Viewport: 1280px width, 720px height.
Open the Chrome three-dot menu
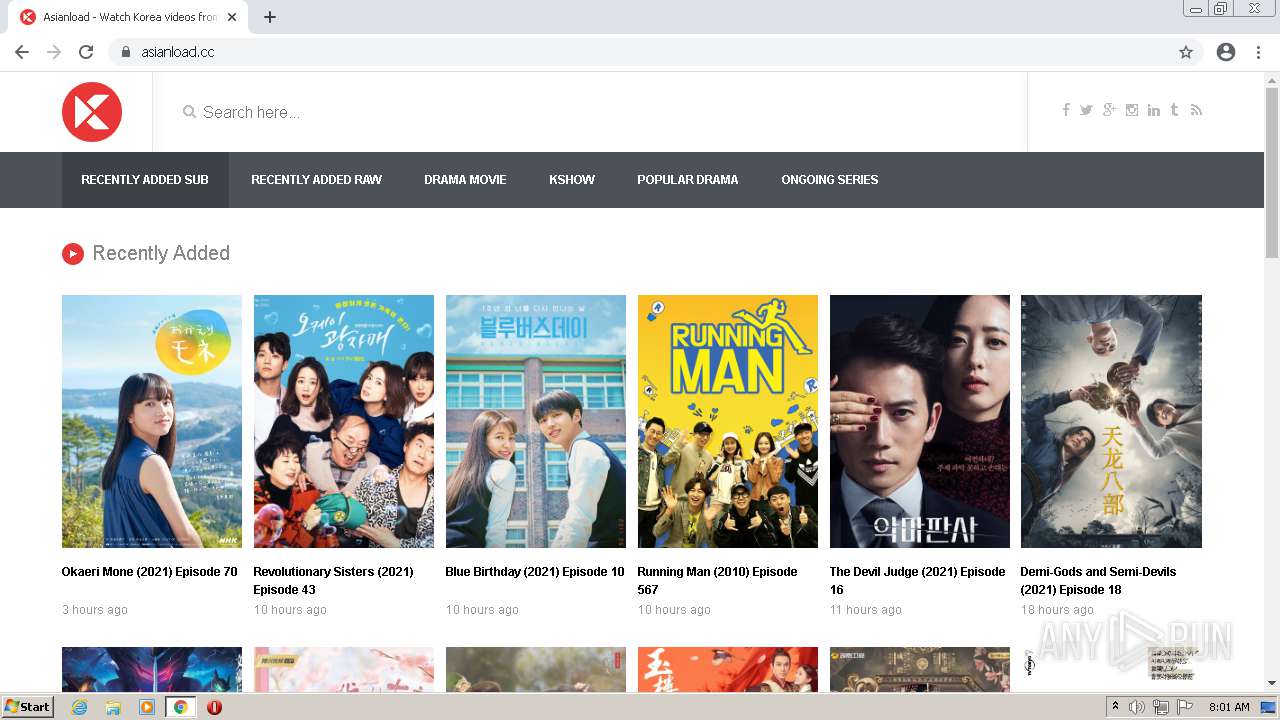[1258, 52]
